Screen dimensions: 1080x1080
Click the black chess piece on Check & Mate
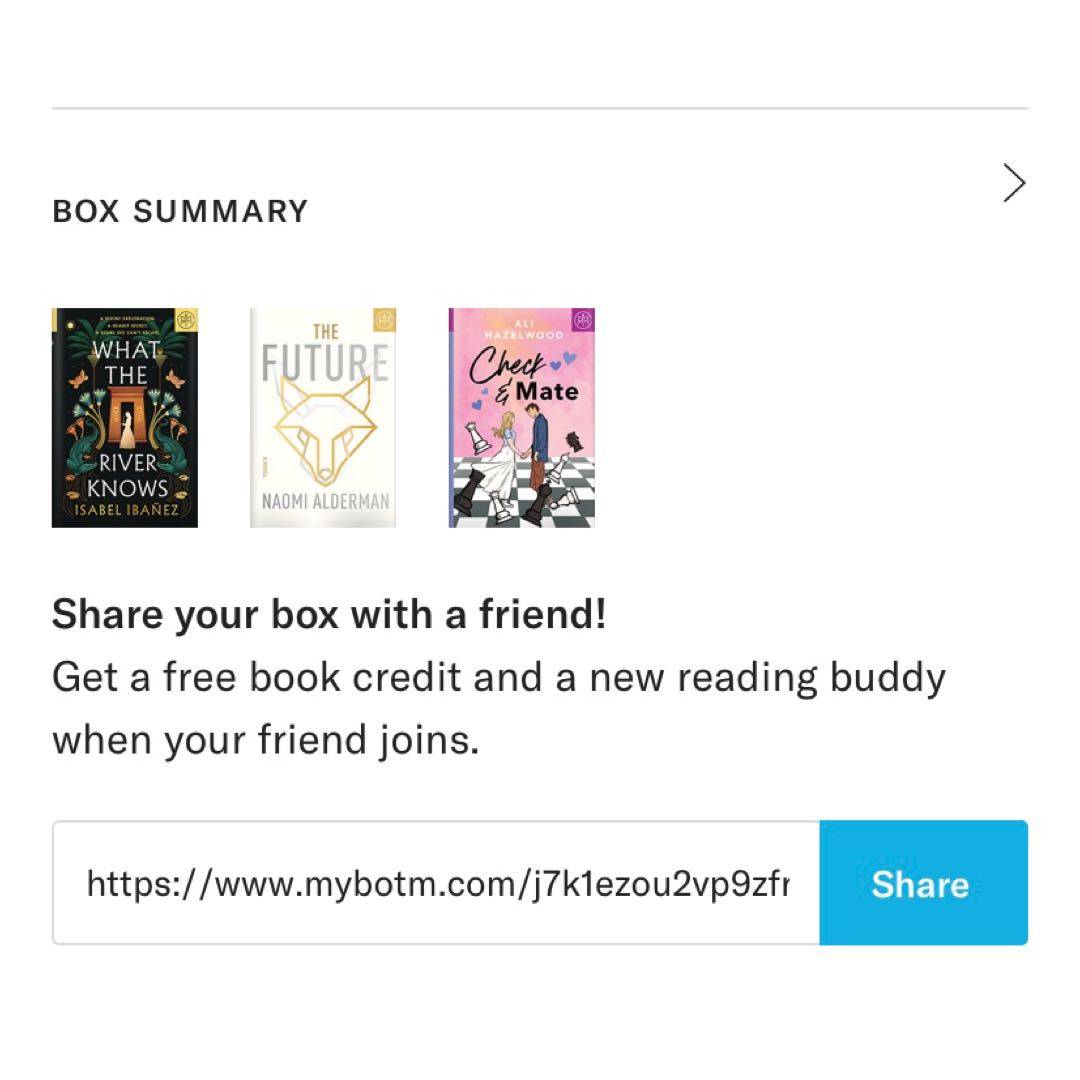[469, 490]
